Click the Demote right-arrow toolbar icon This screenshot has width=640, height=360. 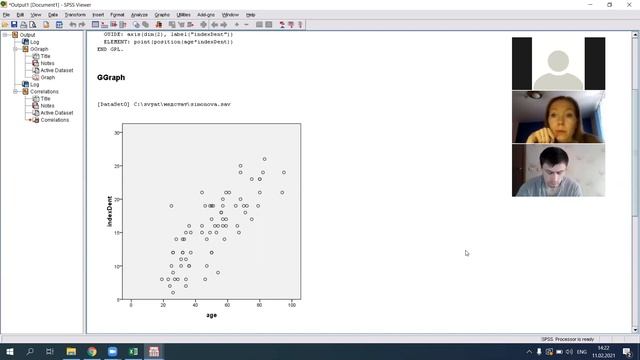click(x=224, y=24)
